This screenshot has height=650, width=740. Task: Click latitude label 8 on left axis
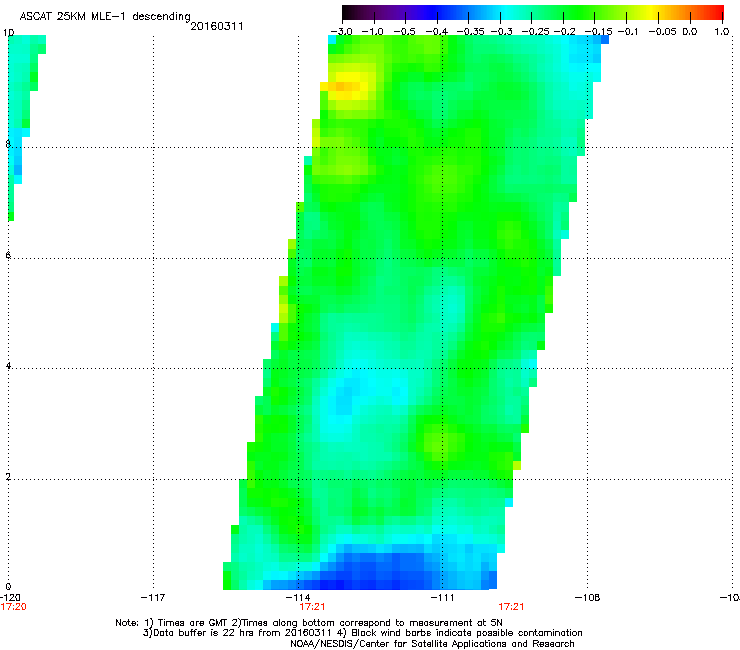[8, 144]
